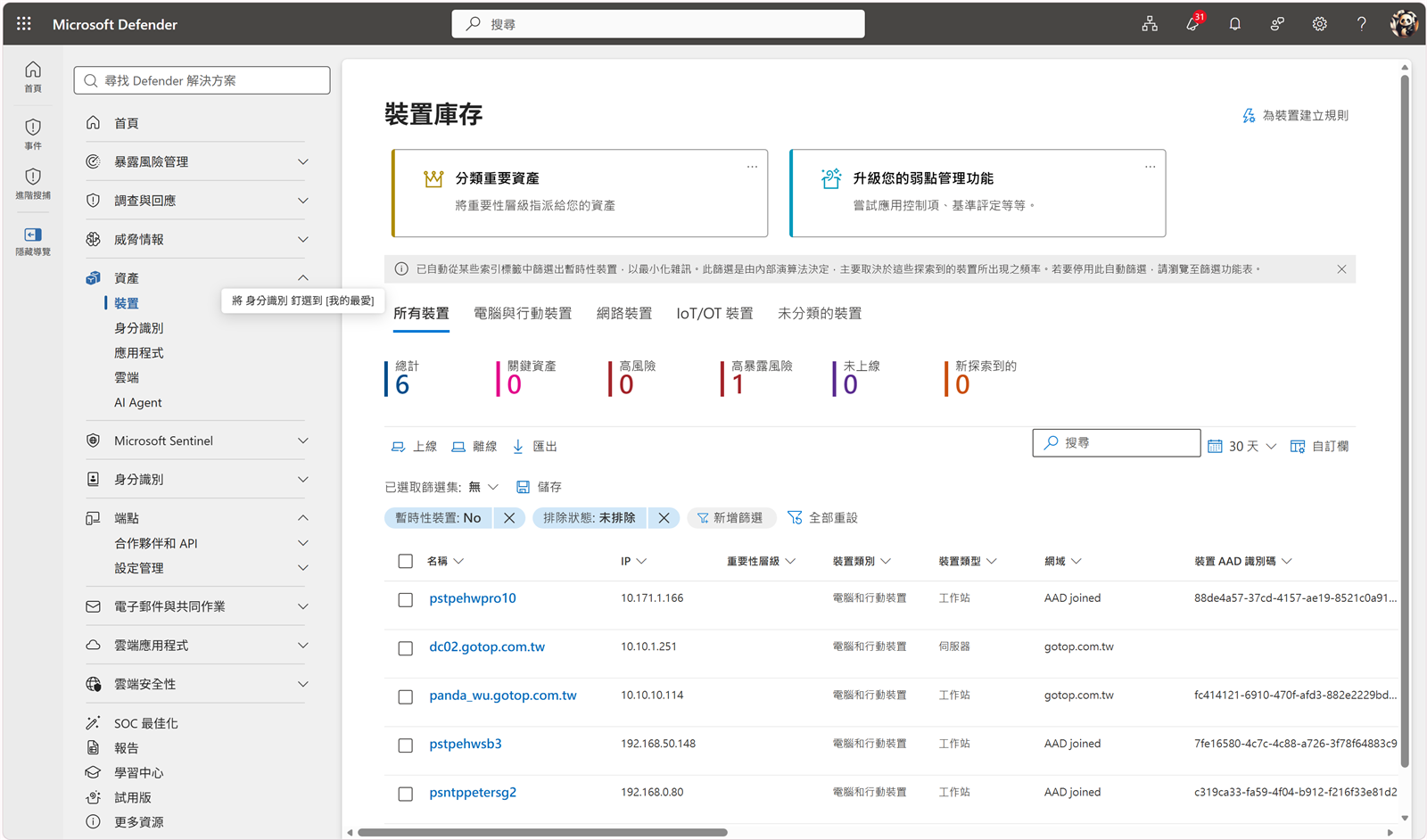
Task: Open the notifications bell with badge 31
Action: click(1192, 24)
